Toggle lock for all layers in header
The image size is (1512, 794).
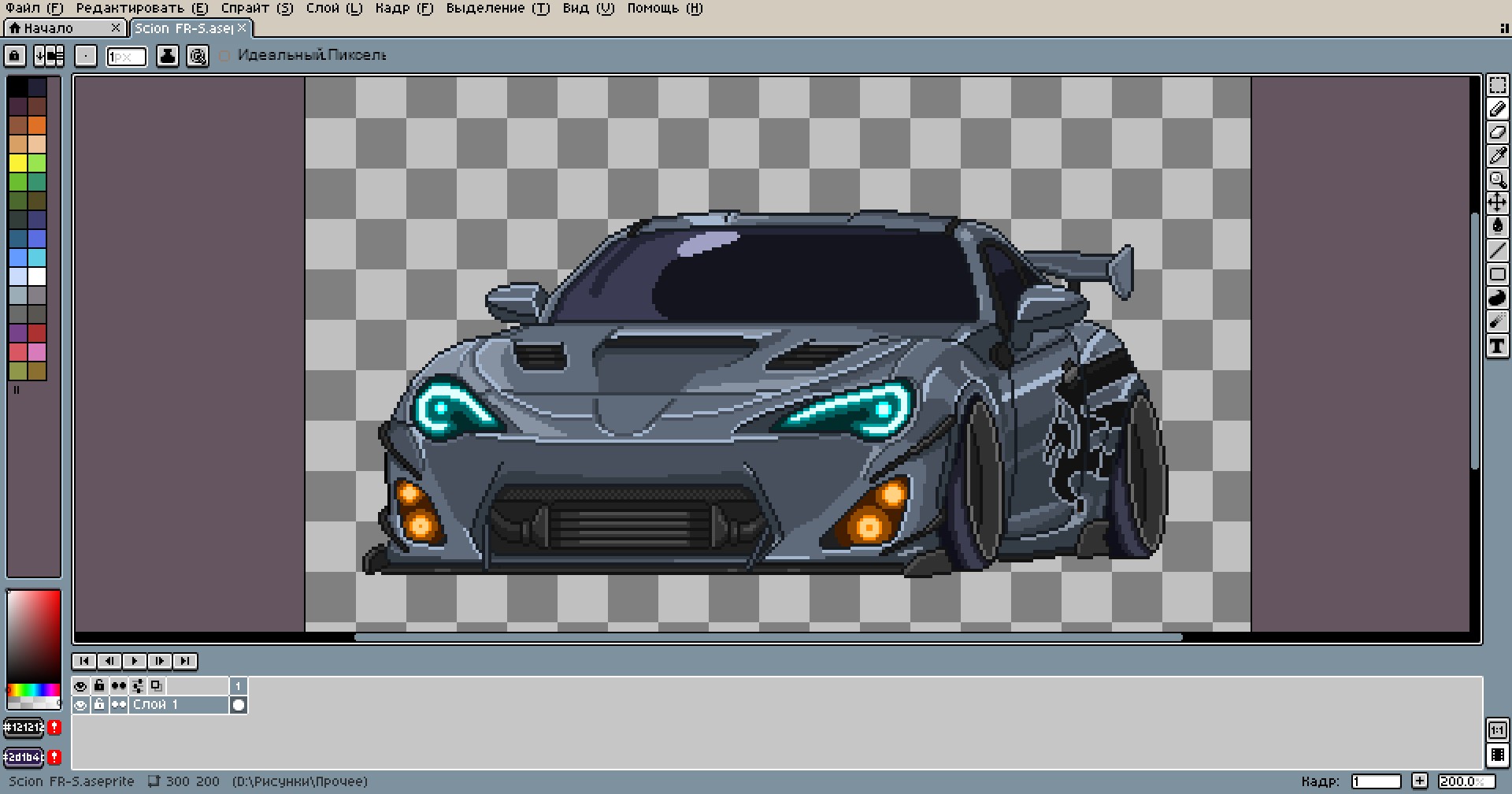pos(99,686)
